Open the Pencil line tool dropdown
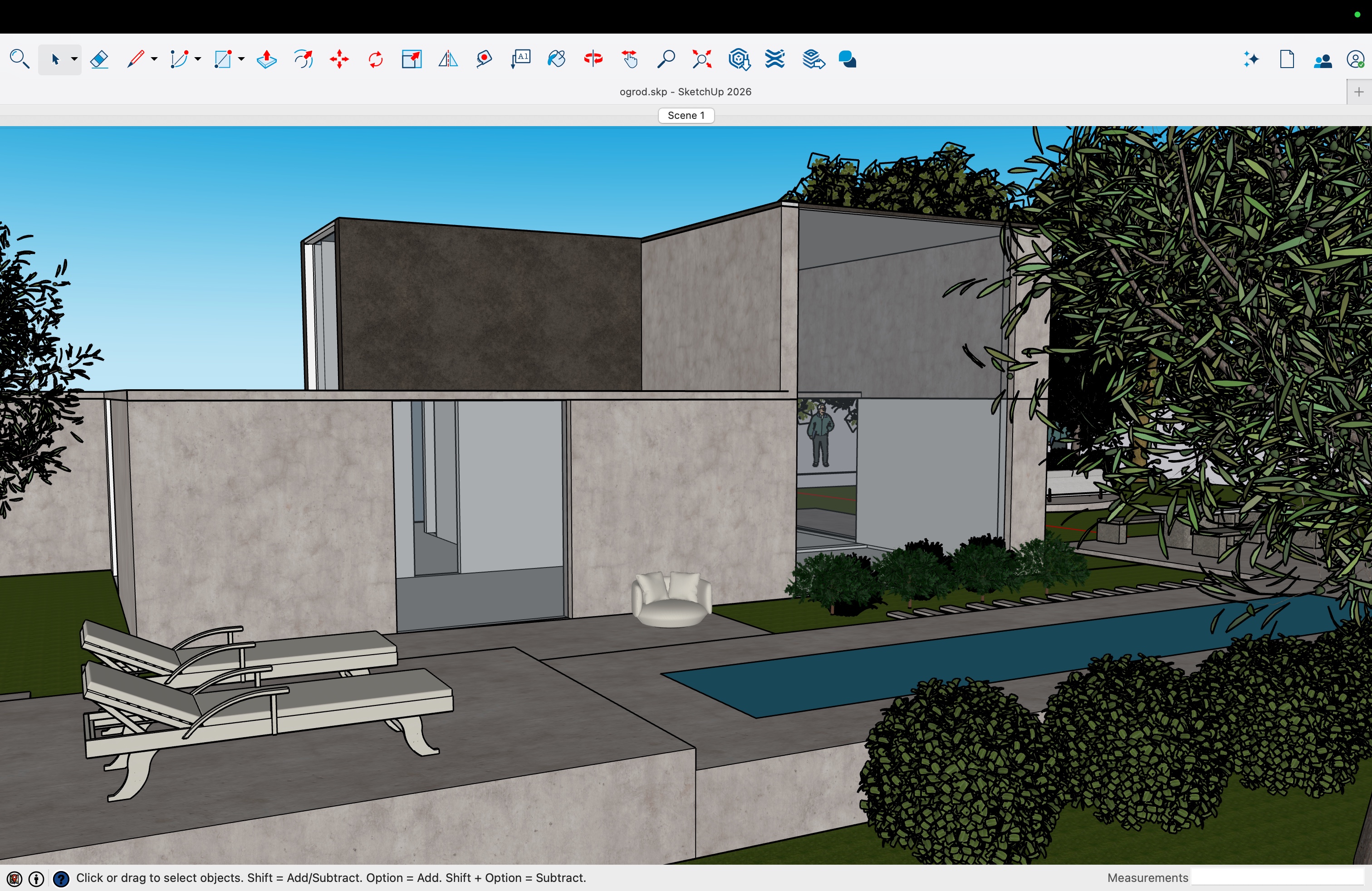 tap(154, 59)
